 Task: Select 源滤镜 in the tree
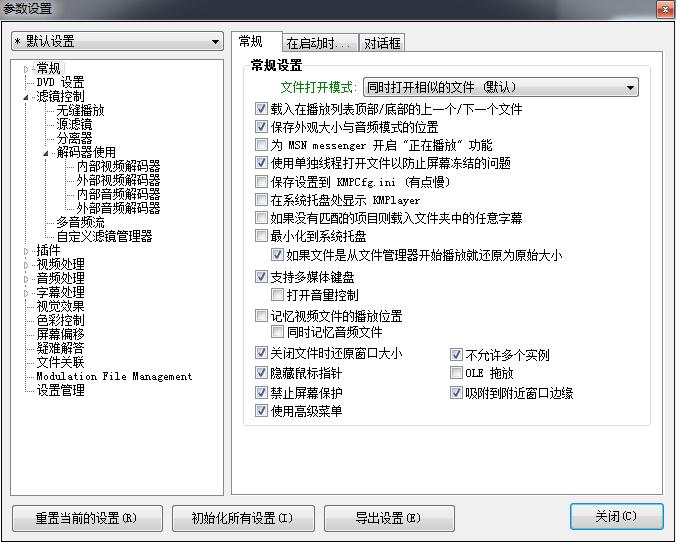tap(75, 124)
